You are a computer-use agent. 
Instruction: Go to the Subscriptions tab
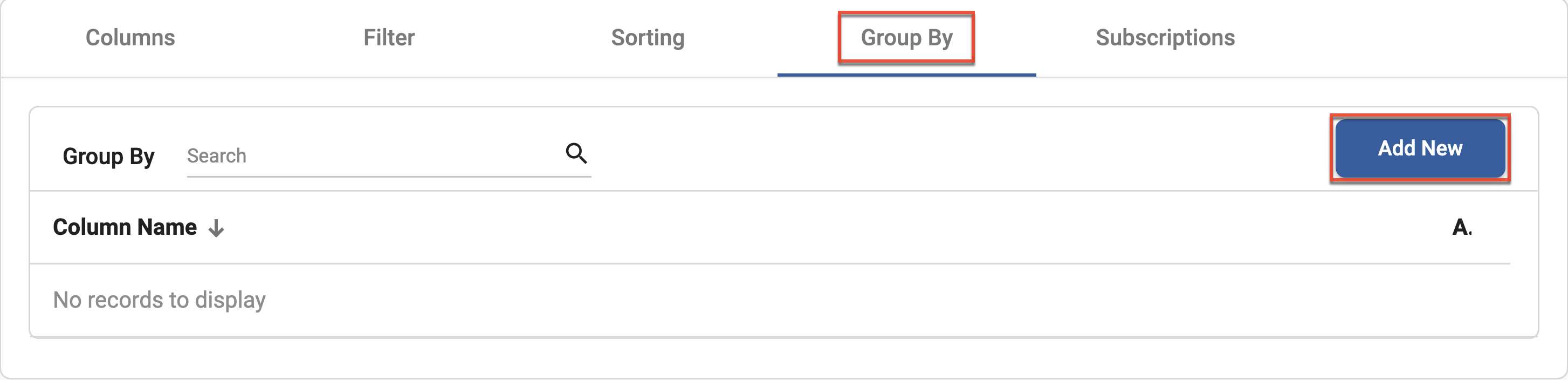pos(1166,38)
